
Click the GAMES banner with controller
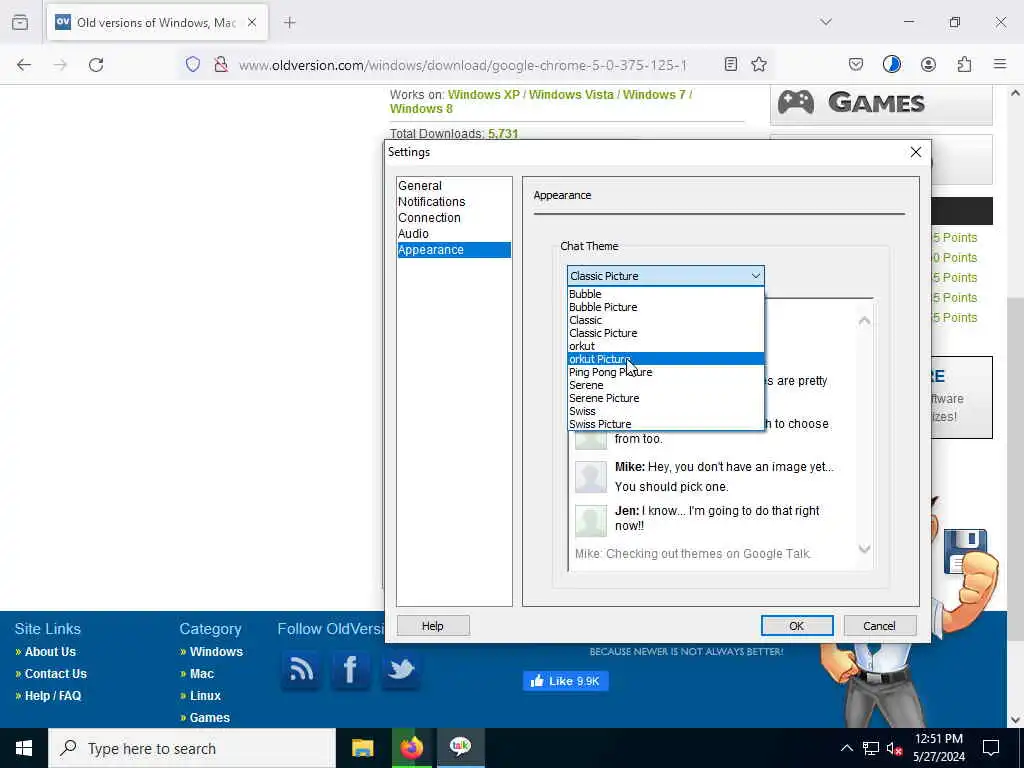[881, 103]
